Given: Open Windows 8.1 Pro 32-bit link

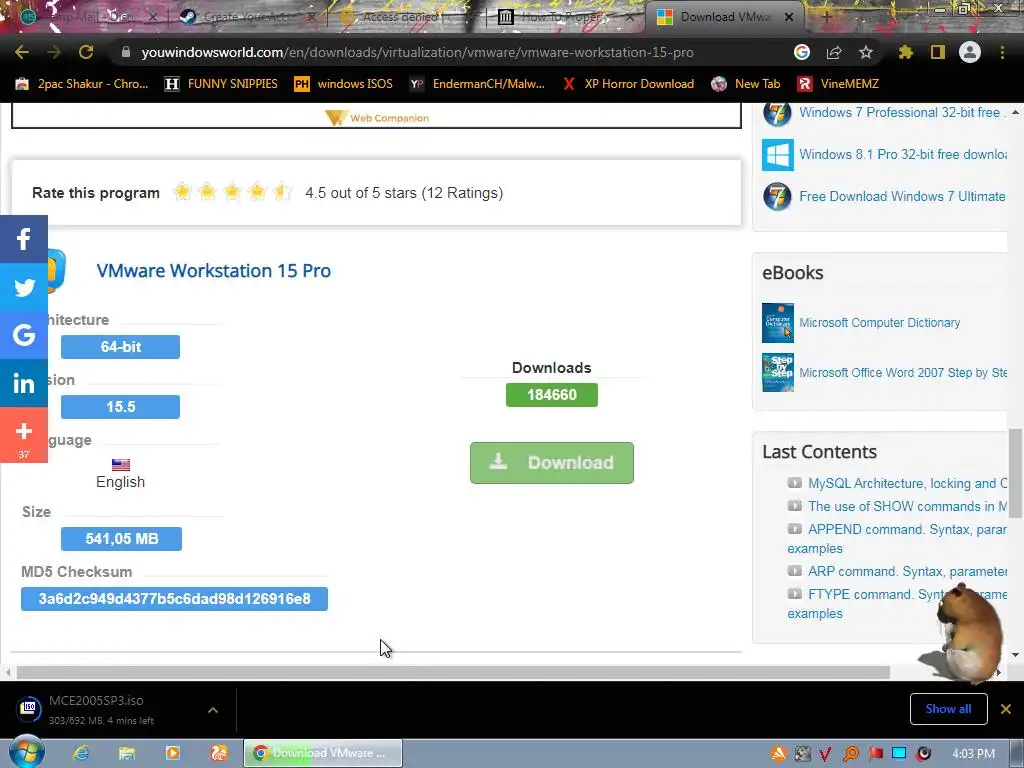Looking at the screenshot, I should click(x=903, y=154).
